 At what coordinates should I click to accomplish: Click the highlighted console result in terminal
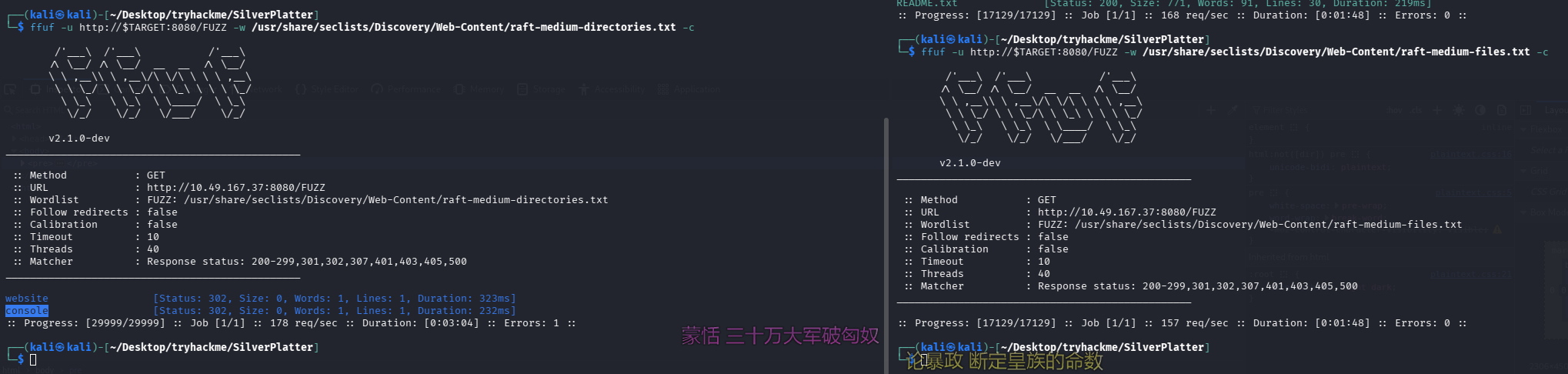tap(27, 311)
